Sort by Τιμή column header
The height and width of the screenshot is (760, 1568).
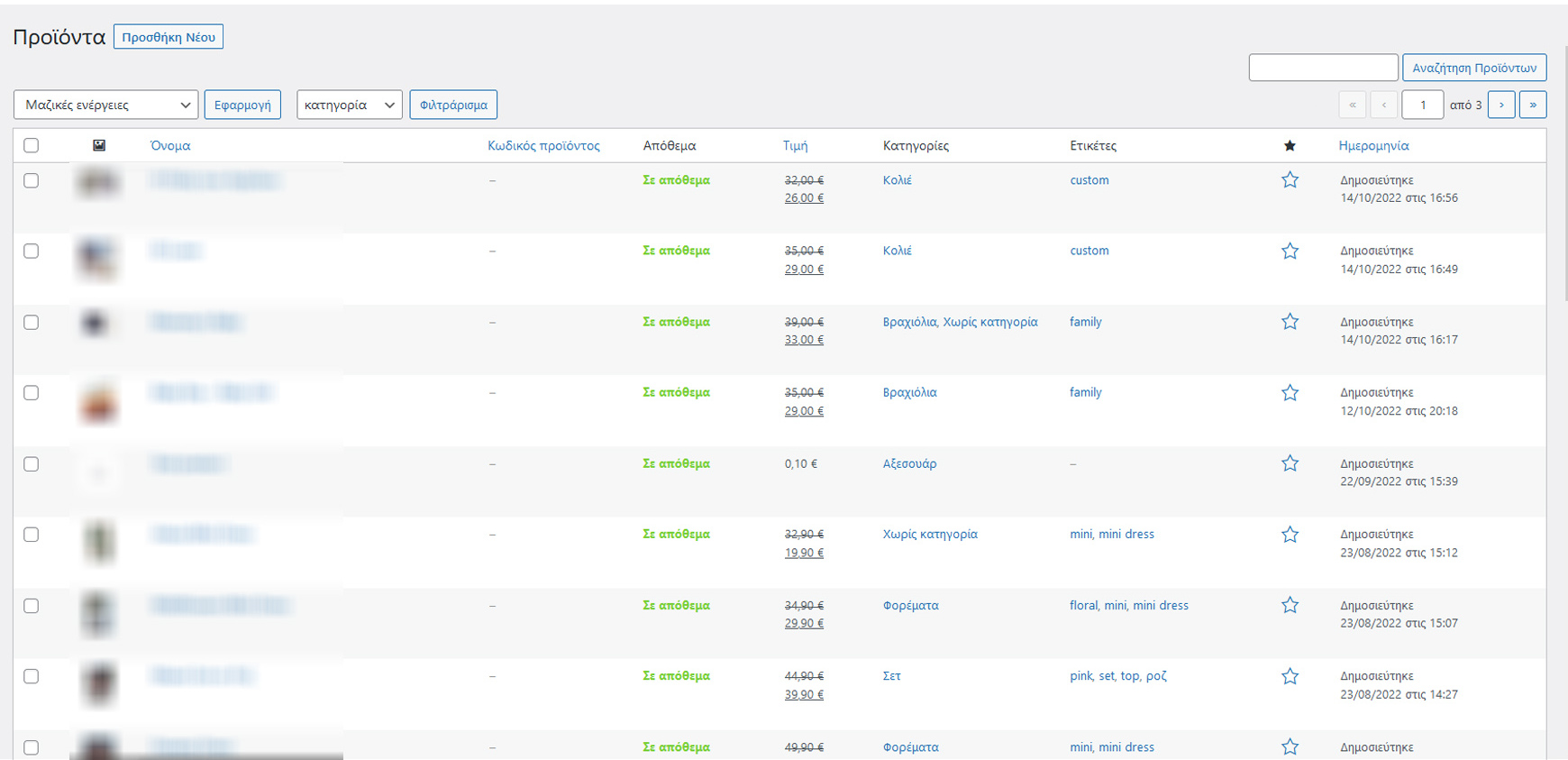795,145
